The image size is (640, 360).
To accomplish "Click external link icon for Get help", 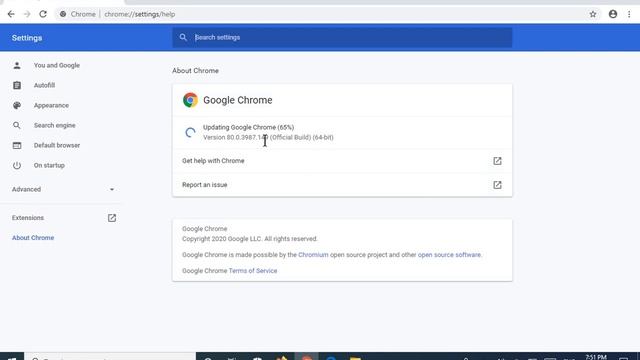I will [497, 161].
